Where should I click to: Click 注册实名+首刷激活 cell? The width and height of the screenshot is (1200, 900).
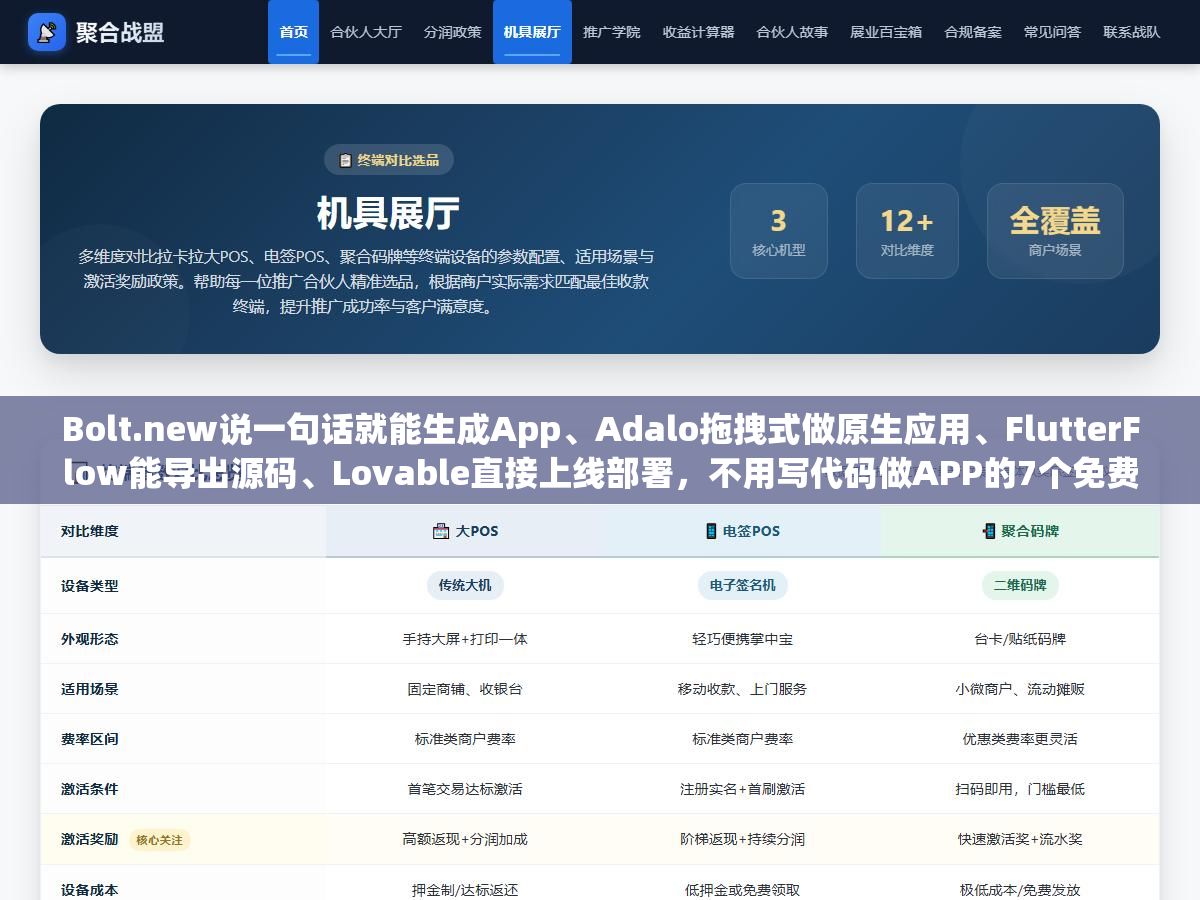tap(743, 789)
